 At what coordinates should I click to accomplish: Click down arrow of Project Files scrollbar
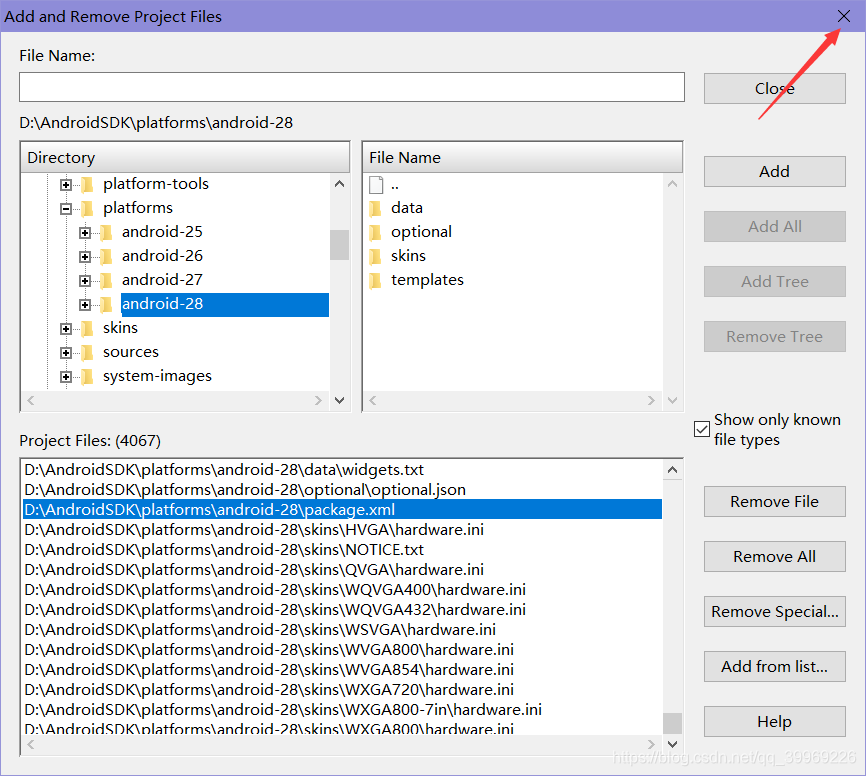[672, 744]
